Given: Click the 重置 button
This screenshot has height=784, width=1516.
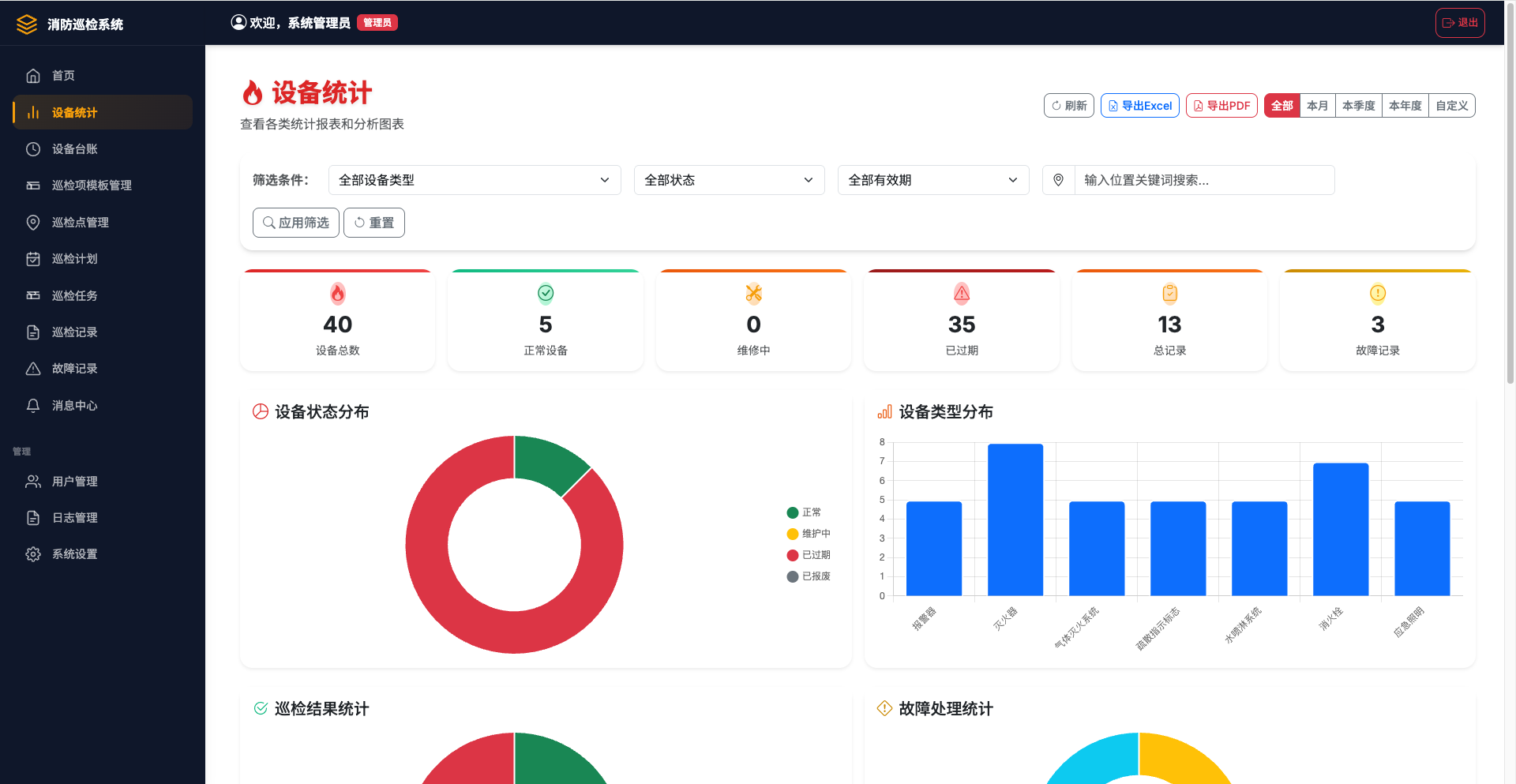Looking at the screenshot, I should (x=374, y=223).
